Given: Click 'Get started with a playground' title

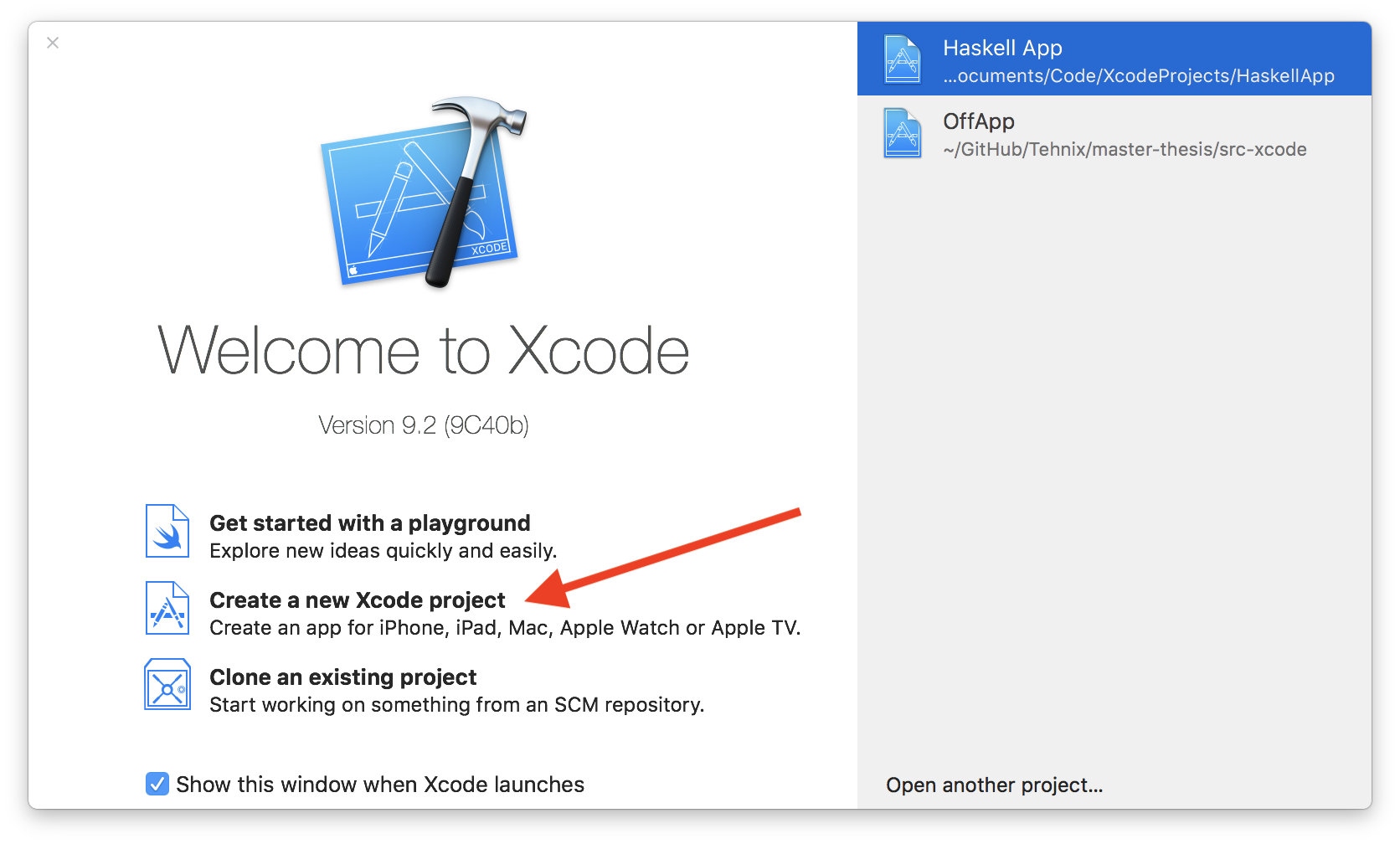Looking at the screenshot, I should pos(369,523).
